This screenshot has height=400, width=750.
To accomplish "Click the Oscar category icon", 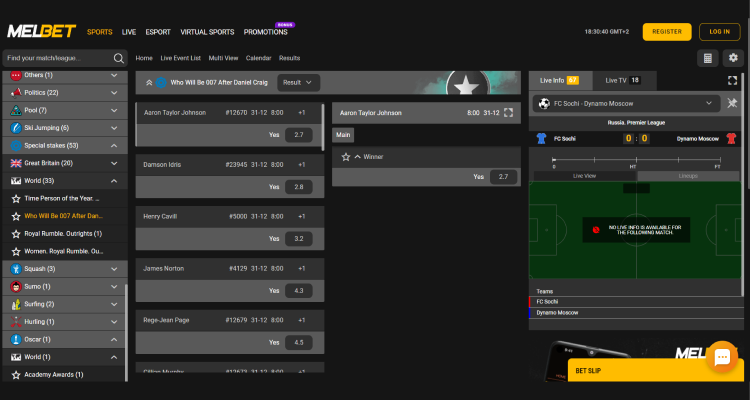I will click(16, 339).
